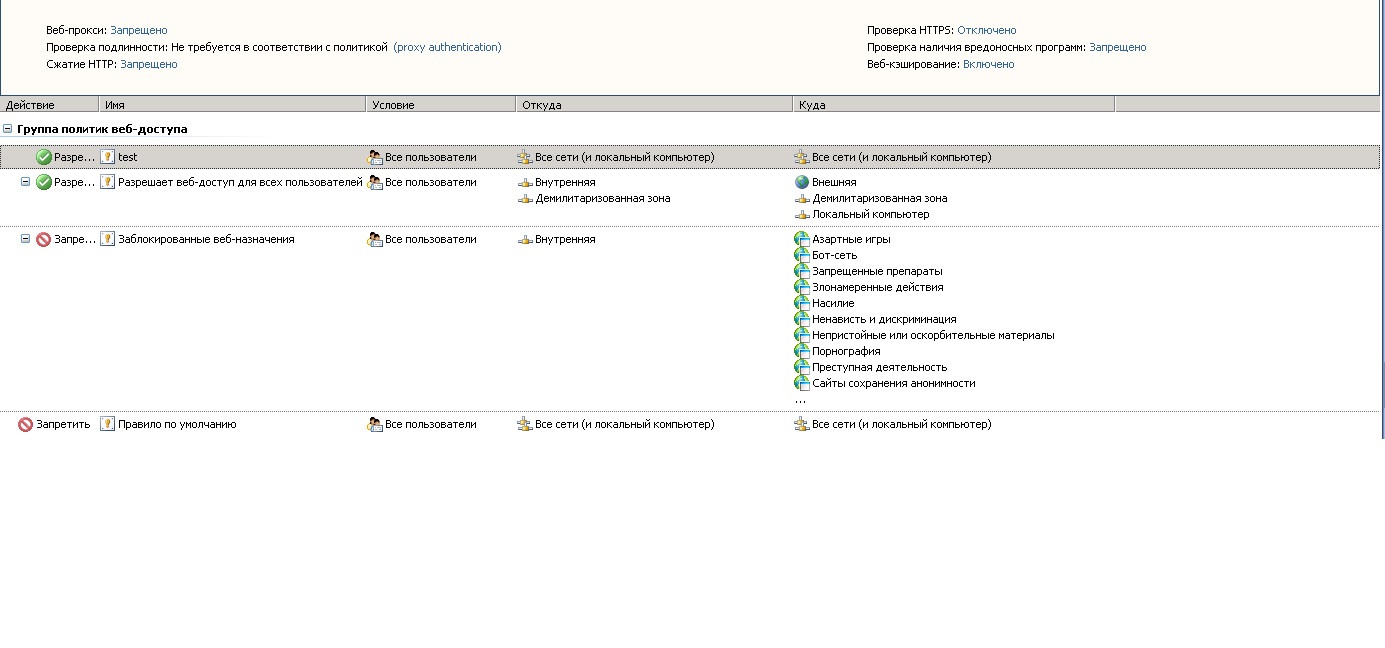Click the red deny icon of default rule
Viewport: 1385px width, 648px height.
pyautogui.click(x=26, y=425)
